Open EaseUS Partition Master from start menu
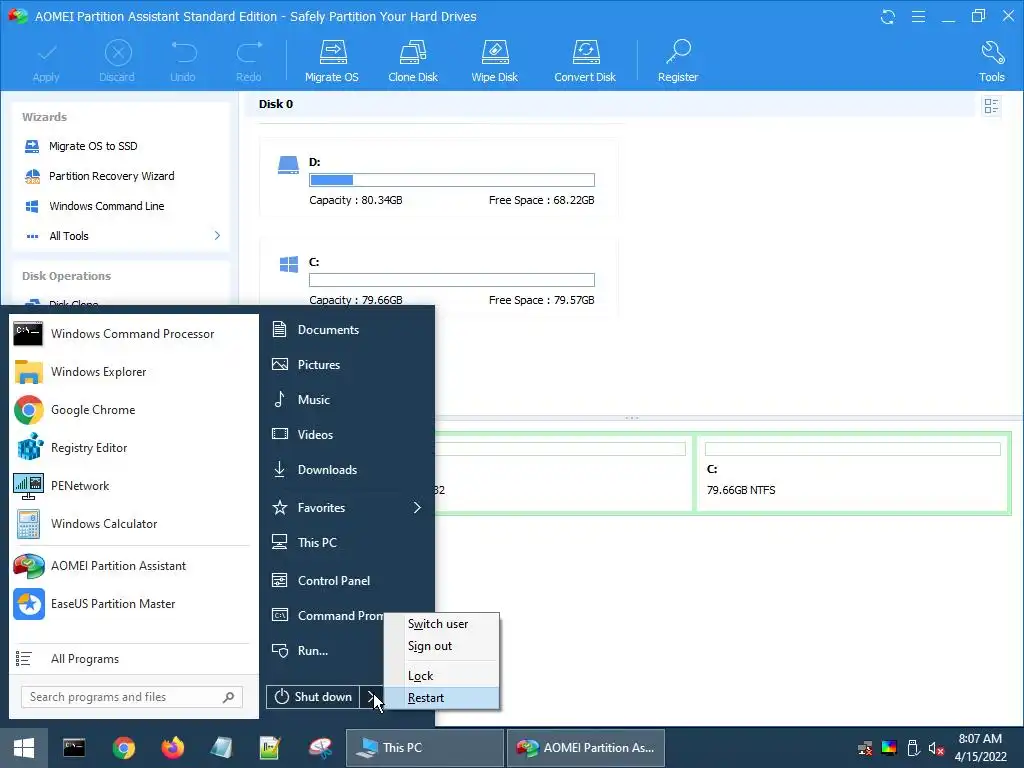1024x768 pixels. click(x=133, y=604)
